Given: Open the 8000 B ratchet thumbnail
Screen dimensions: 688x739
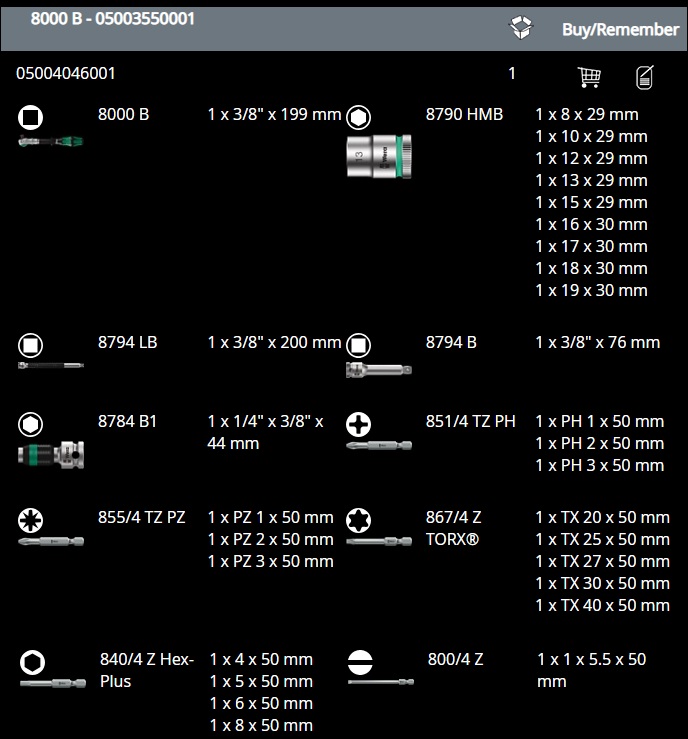Looking at the screenshot, I should [51, 141].
